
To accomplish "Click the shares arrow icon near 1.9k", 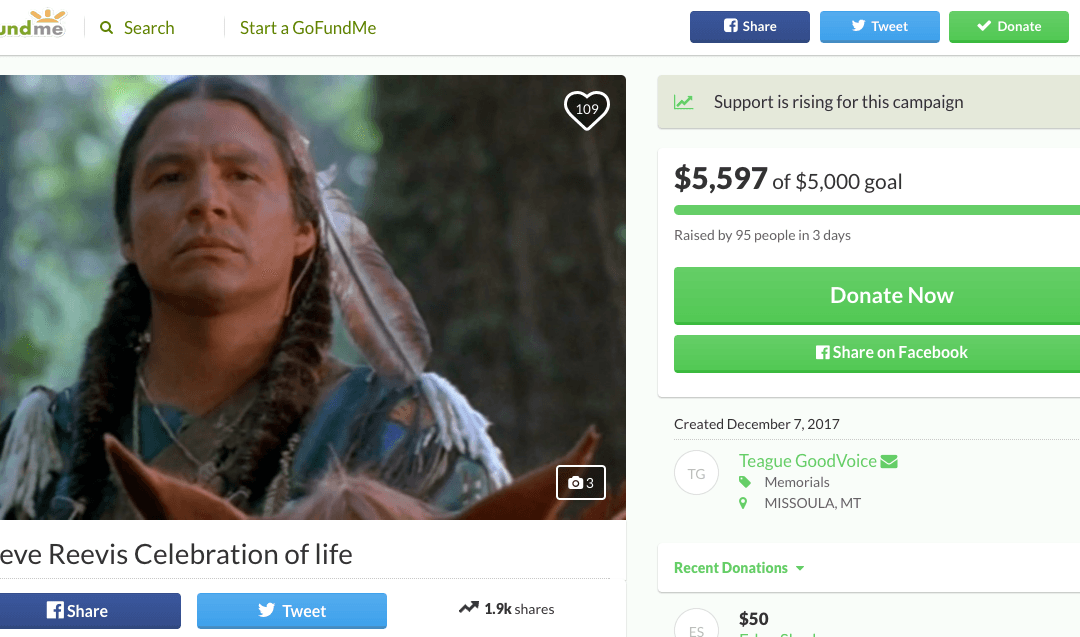I will tap(468, 608).
